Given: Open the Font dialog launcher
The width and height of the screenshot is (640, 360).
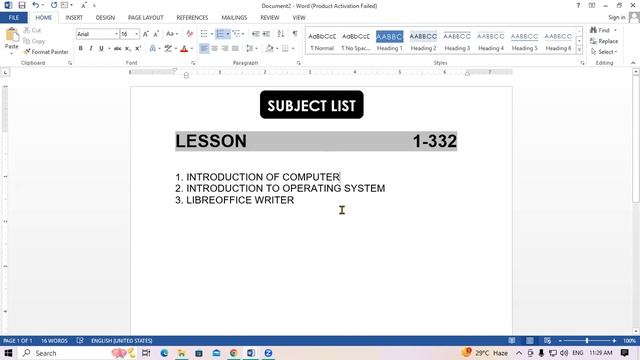Looking at the screenshot, I should point(193,63).
